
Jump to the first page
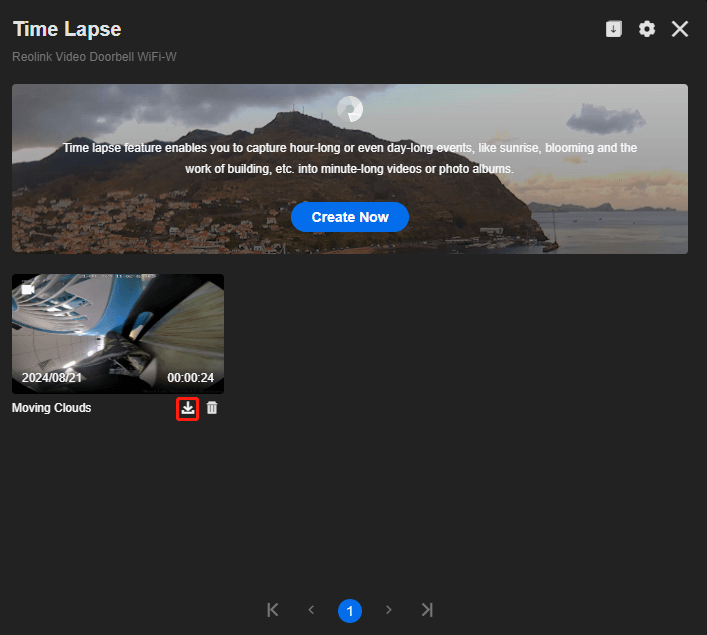[x=273, y=610]
